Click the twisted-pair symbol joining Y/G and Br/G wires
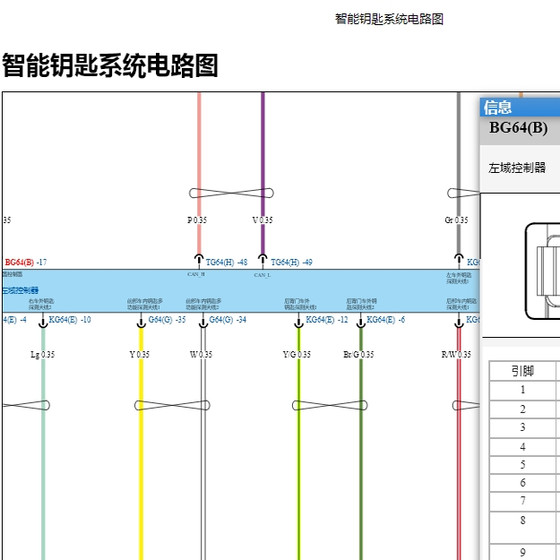The width and height of the screenshot is (560, 560). [x=330, y=405]
